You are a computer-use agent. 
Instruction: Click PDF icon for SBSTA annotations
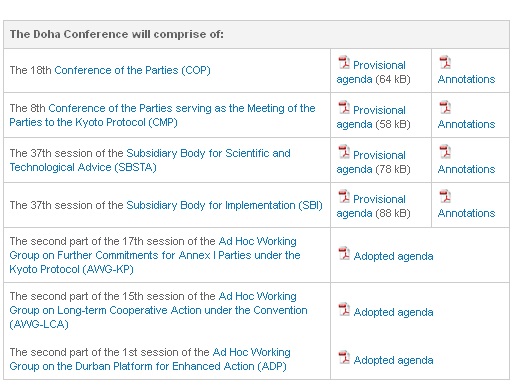[445, 152]
